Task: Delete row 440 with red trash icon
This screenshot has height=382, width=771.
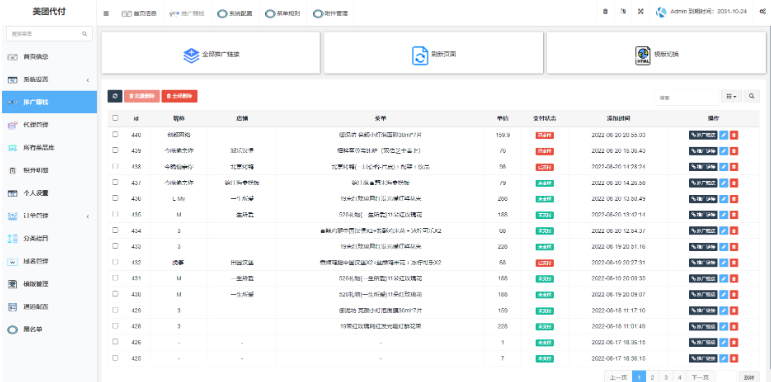Action: (734, 135)
